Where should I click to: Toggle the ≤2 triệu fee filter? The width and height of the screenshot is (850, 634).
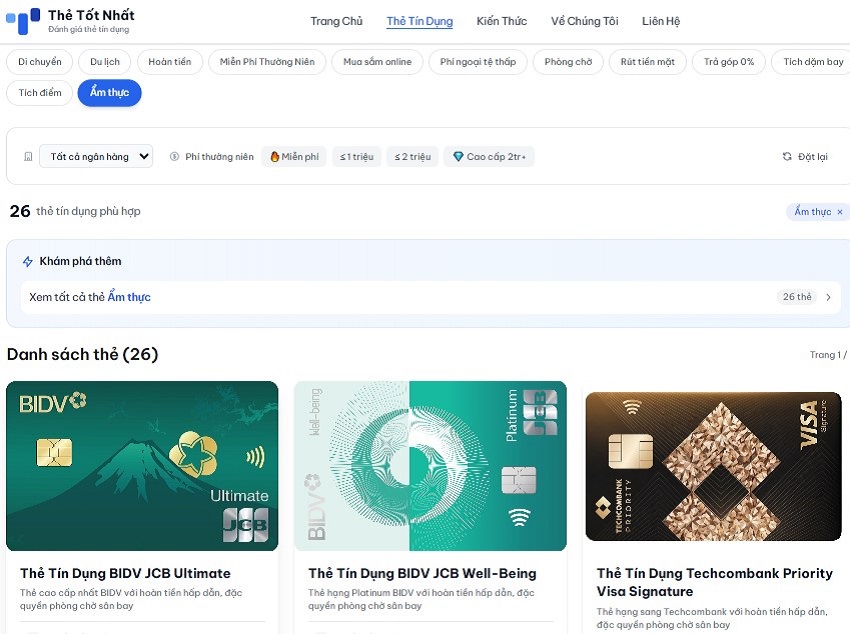(412, 157)
